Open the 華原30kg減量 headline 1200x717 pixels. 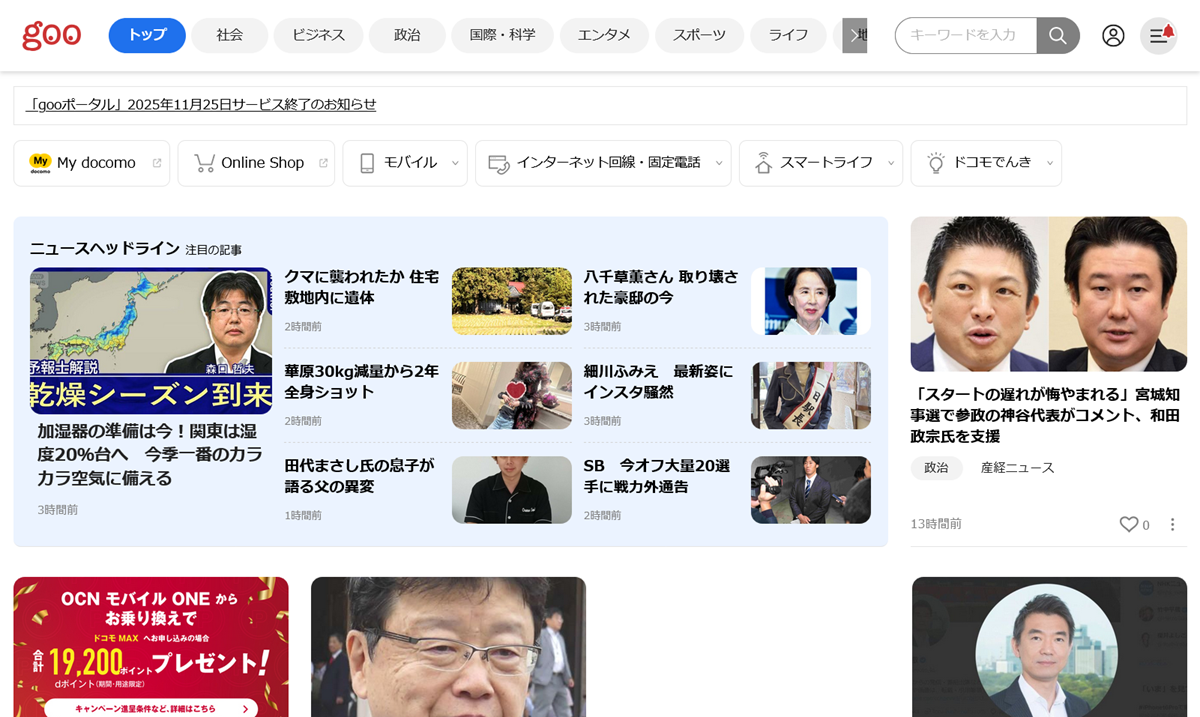coord(361,382)
